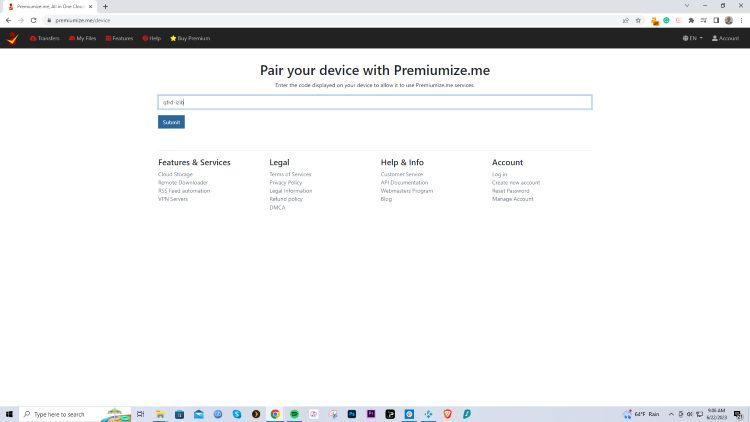Open the notification center icon

coord(738,414)
